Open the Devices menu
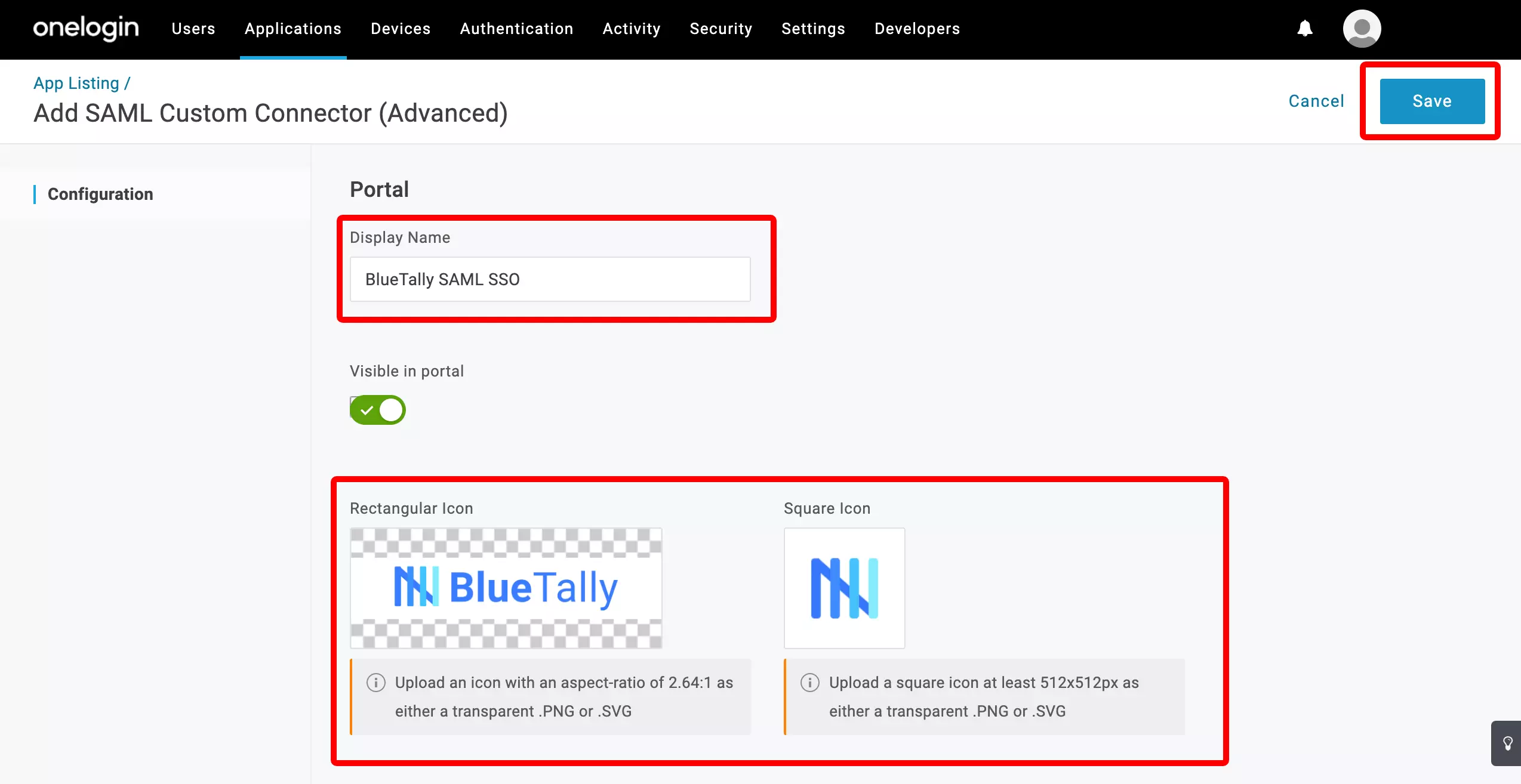Viewport: 1521px width, 784px height. 401,29
